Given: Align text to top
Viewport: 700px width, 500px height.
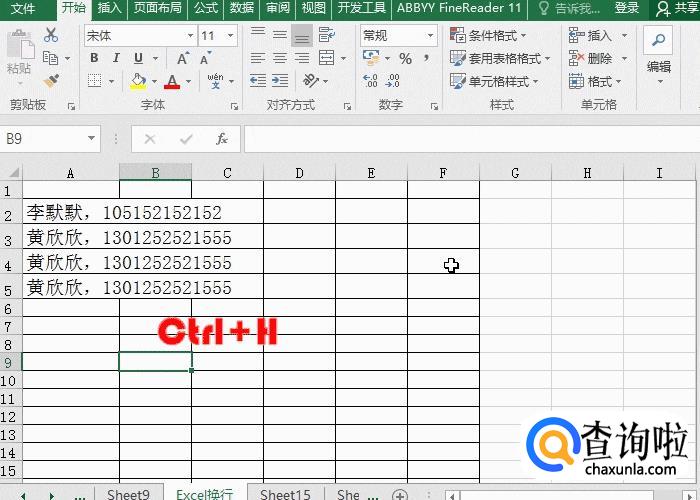Looking at the screenshot, I should [258, 34].
